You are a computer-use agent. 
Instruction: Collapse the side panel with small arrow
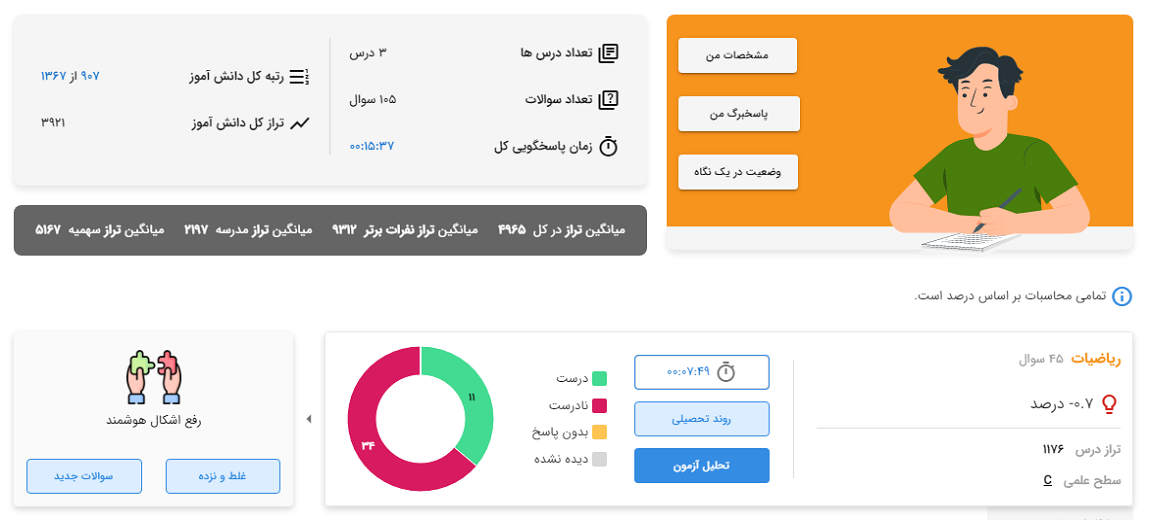click(x=309, y=419)
